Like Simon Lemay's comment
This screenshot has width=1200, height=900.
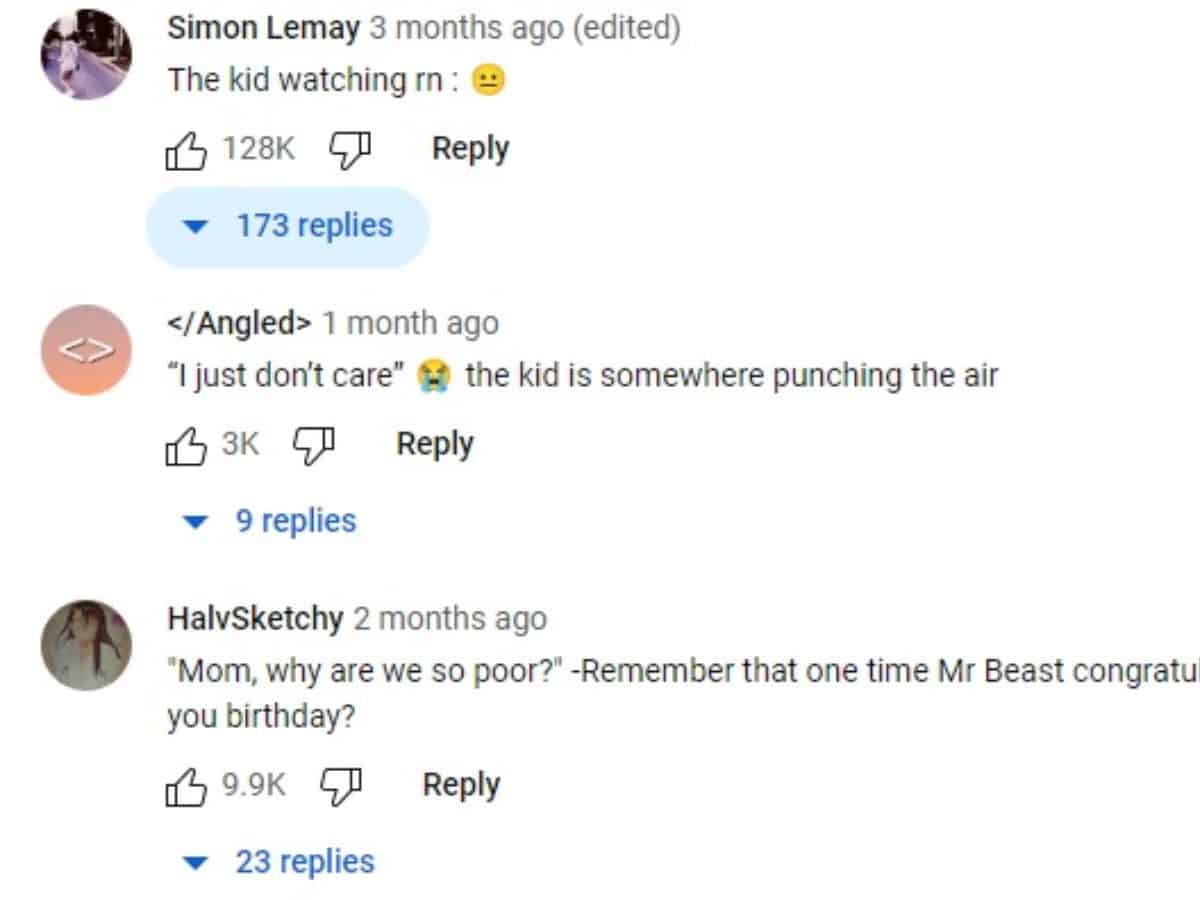[186, 150]
